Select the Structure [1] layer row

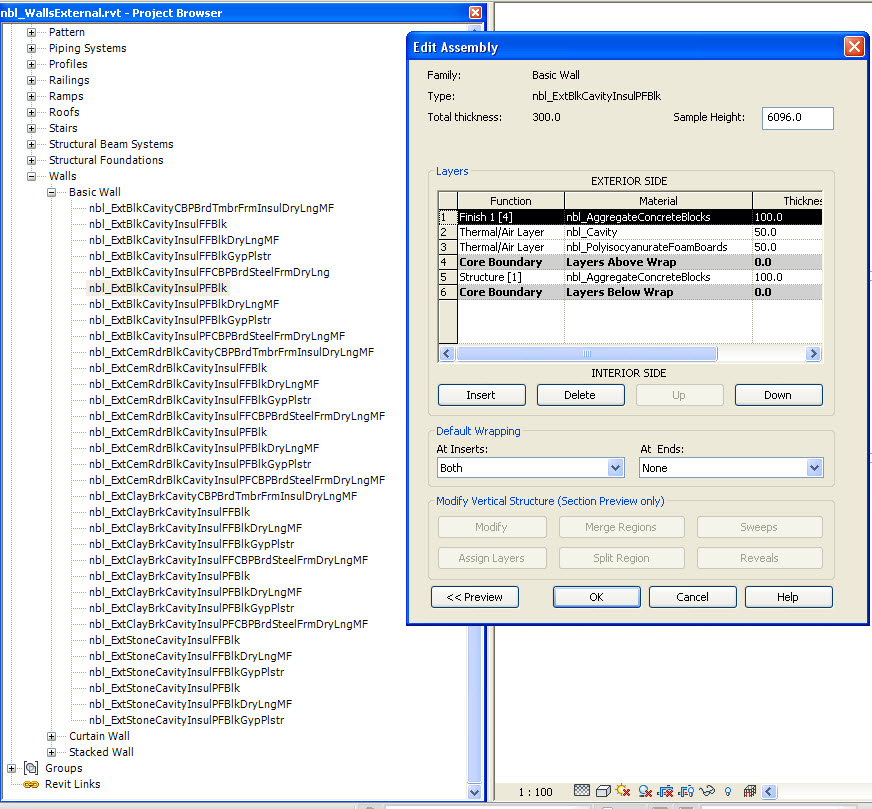(630, 277)
